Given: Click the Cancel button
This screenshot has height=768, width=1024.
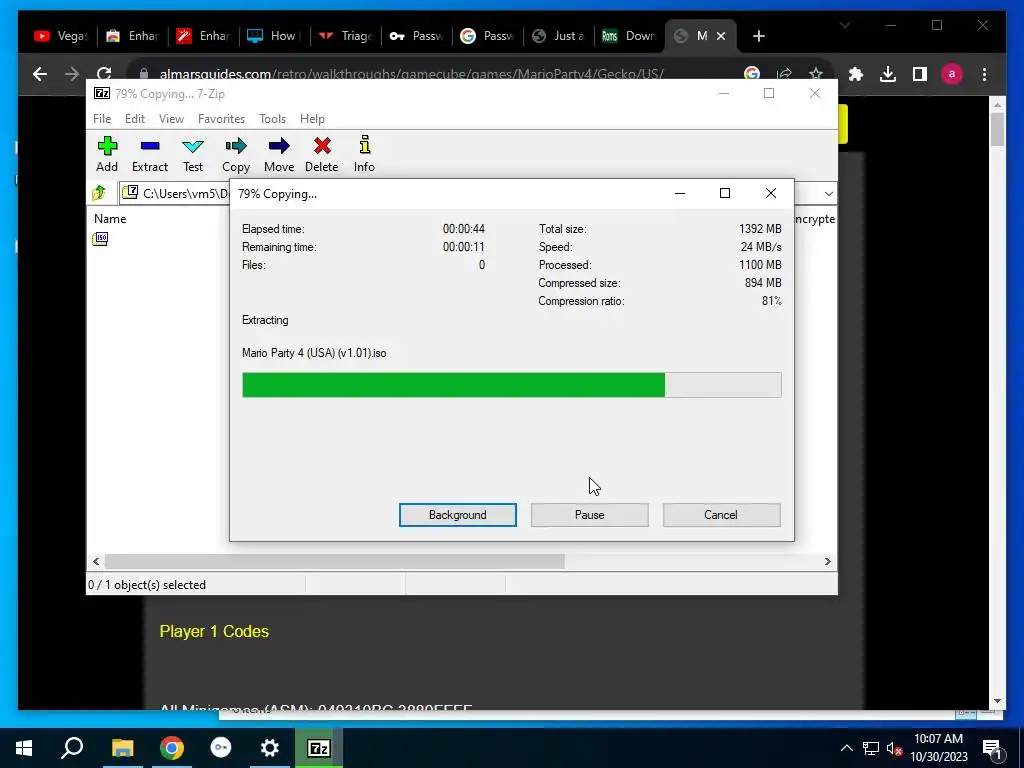Looking at the screenshot, I should (721, 515).
